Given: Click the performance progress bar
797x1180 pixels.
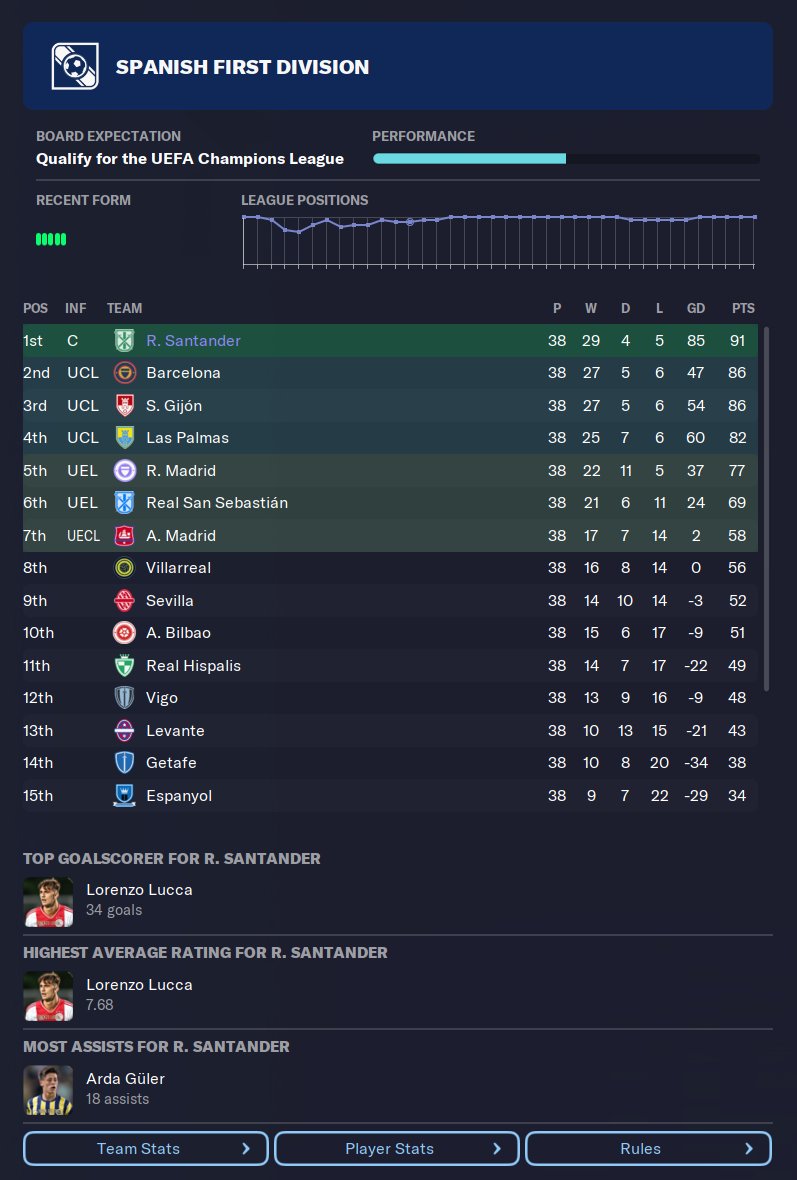Looking at the screenshot, I should (x=566, y=158).
